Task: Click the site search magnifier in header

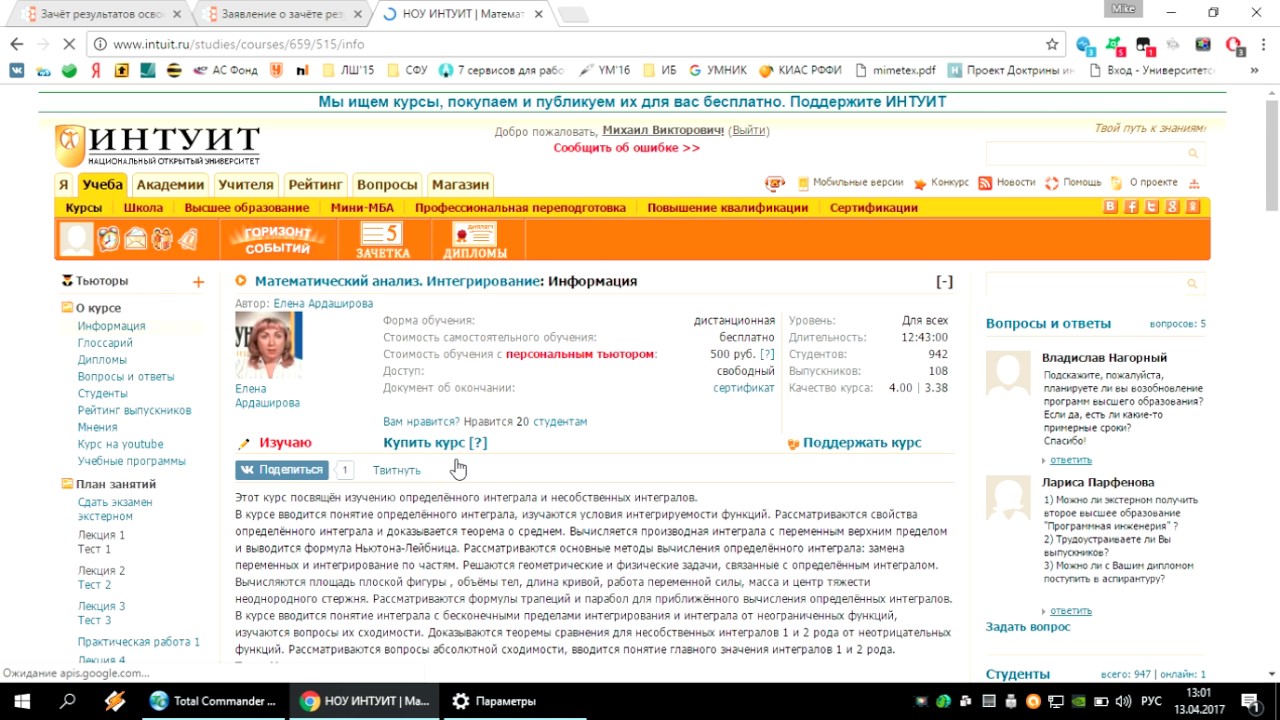Action: pos(1193,153)
